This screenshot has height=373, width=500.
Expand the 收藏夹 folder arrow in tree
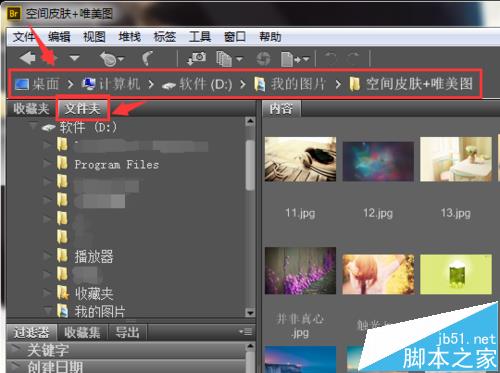point(47,292)
